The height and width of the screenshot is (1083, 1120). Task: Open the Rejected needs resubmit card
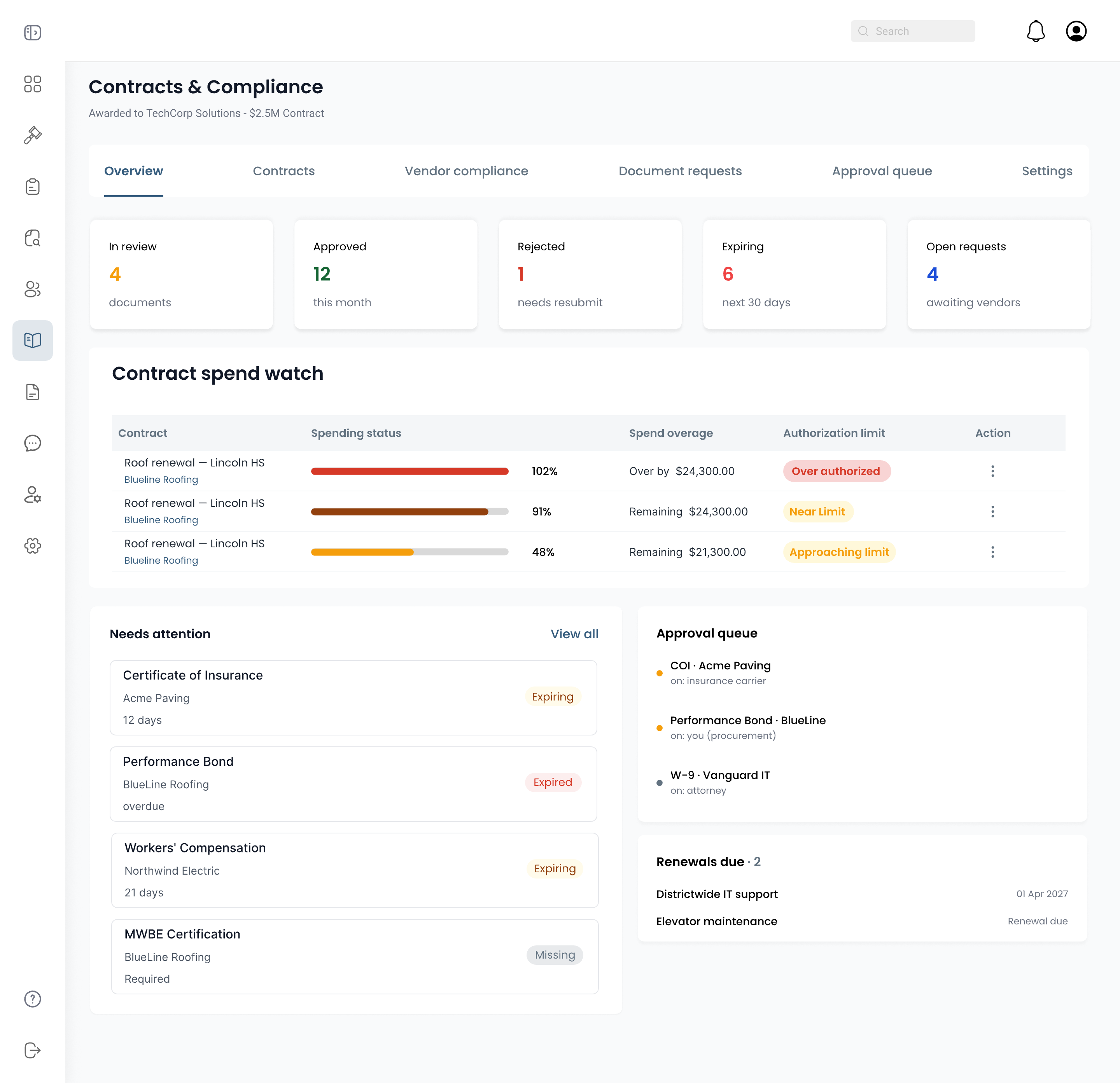(590, 275)
